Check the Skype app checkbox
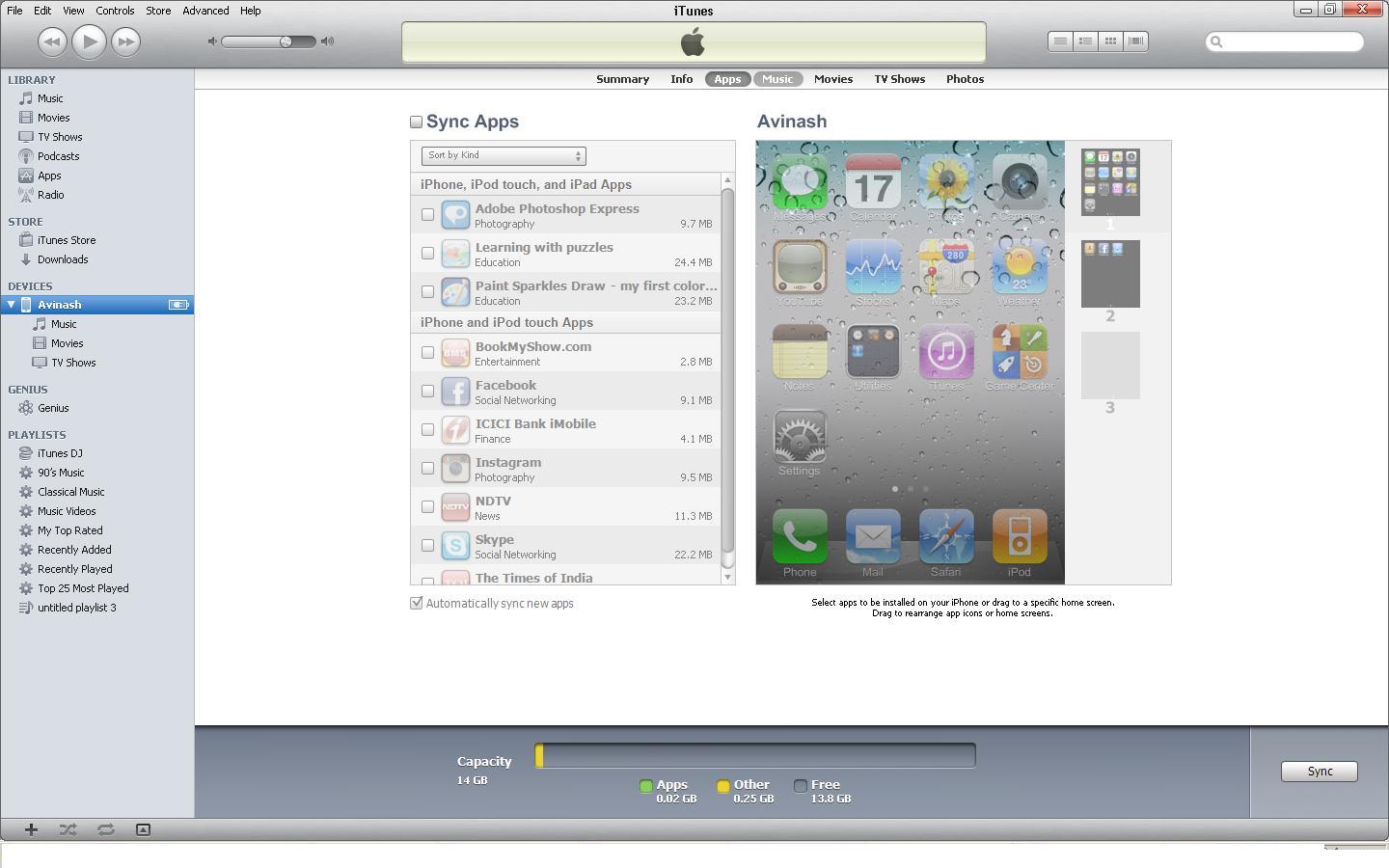The height and width of the screenshot is (868, 1389). tap(427, 545)
